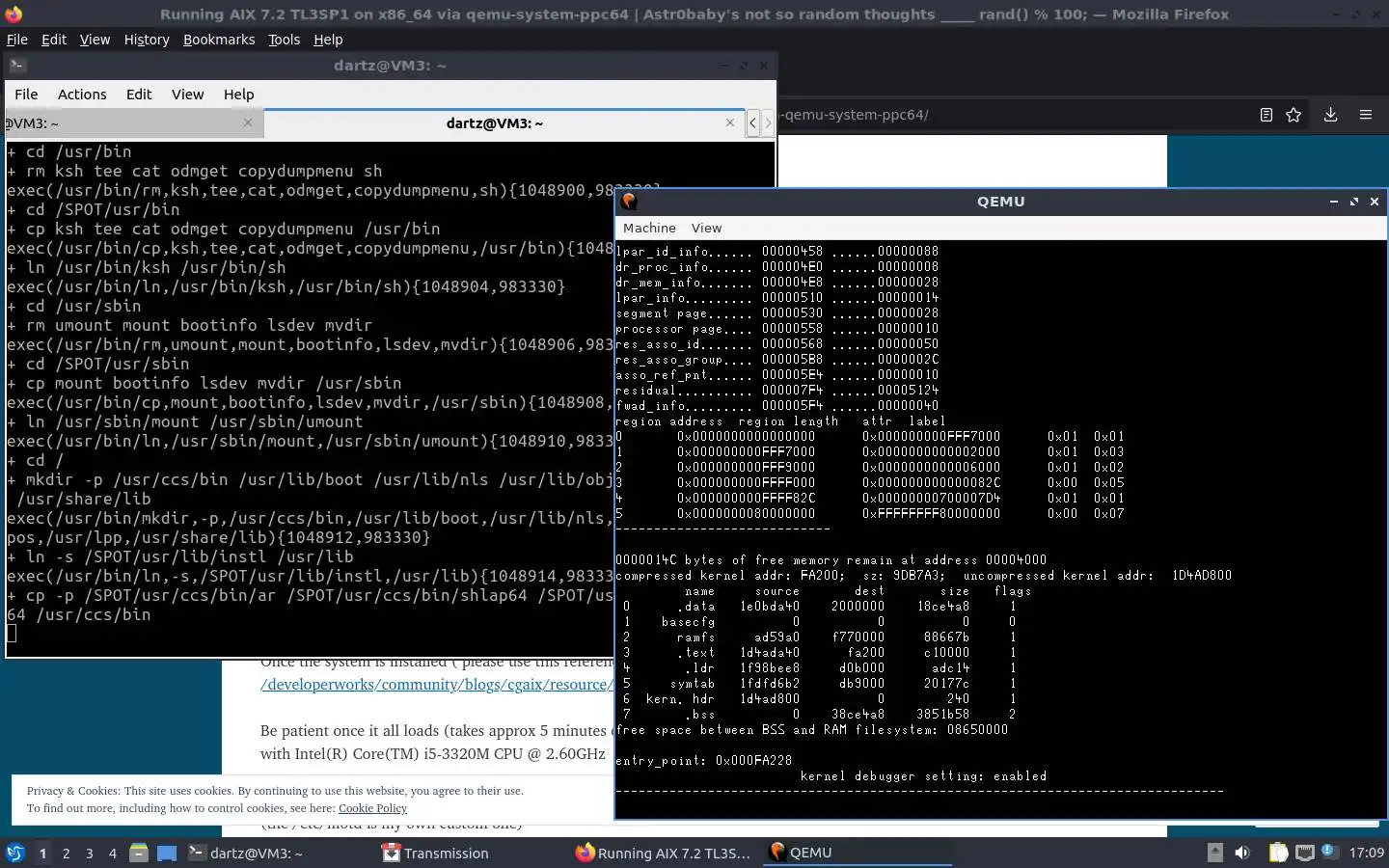
Task: Open terminal Edit menu
Action: [x=139, y=95]
